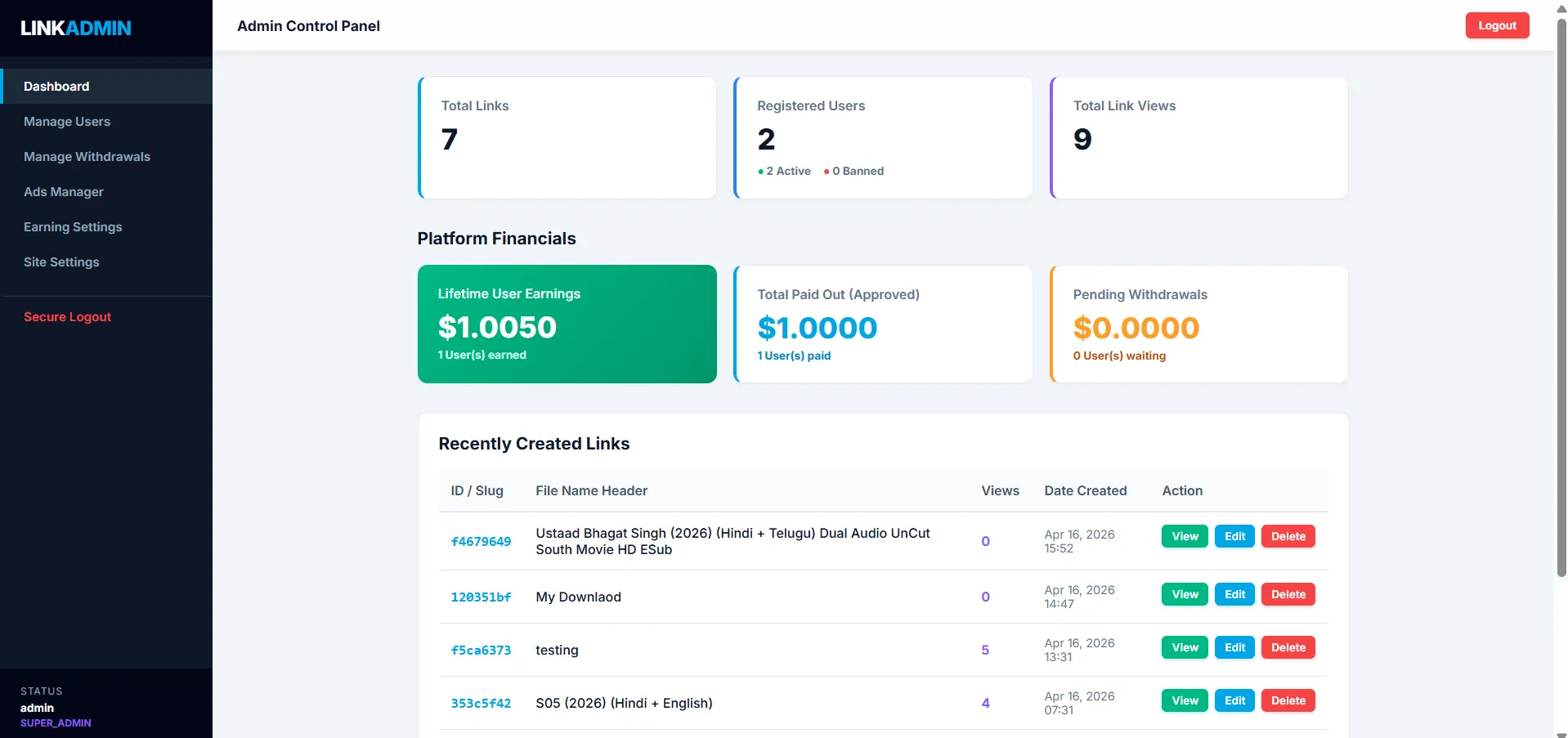
Task: Click the Lifetime User Earnings card
Action: [x=567, y=324]
